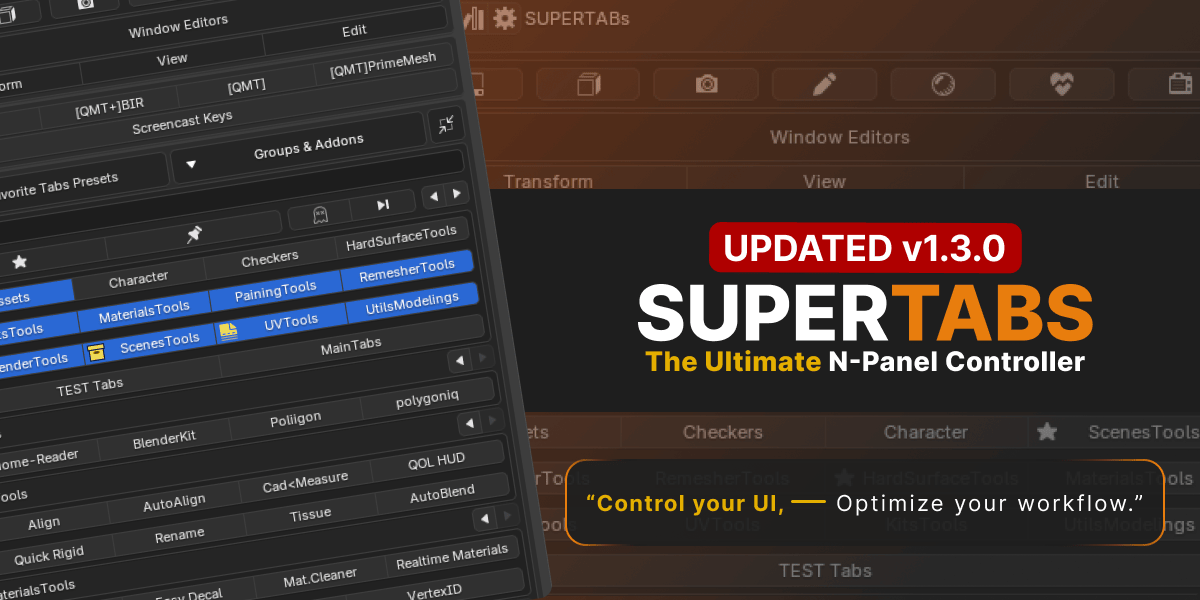Click the heart icon in the toolbar
The width and height of the screenshot is (1200, 600).
[x=1062, y=84]
